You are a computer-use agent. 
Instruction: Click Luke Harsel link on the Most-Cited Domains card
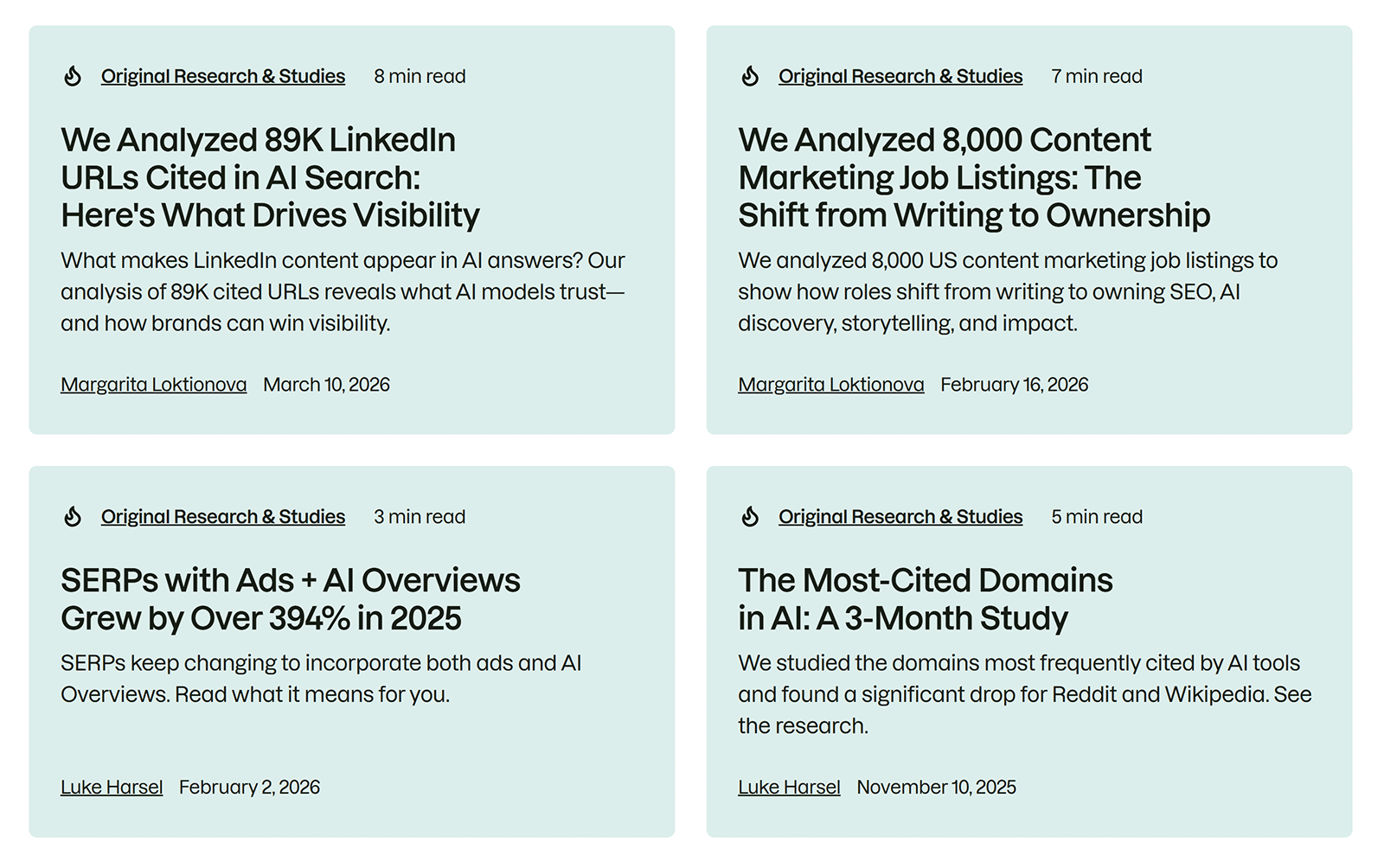point(788,787)
